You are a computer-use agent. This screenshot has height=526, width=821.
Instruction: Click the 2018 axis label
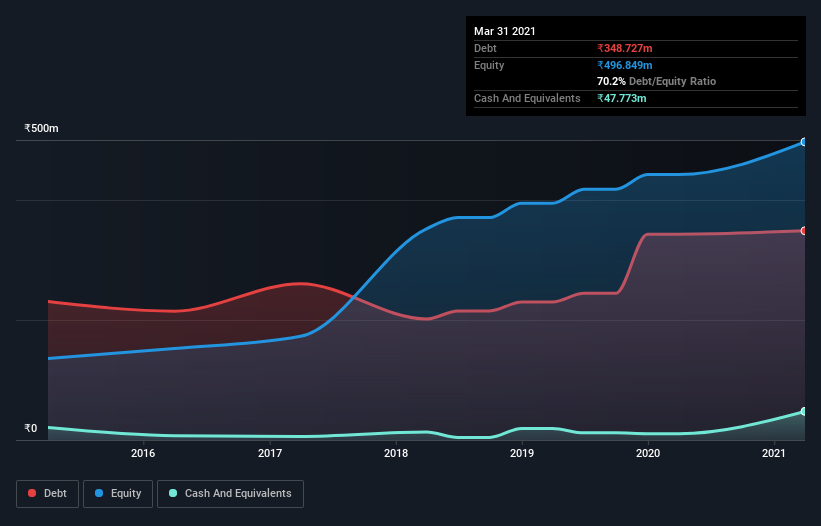[x=396, y=453]
